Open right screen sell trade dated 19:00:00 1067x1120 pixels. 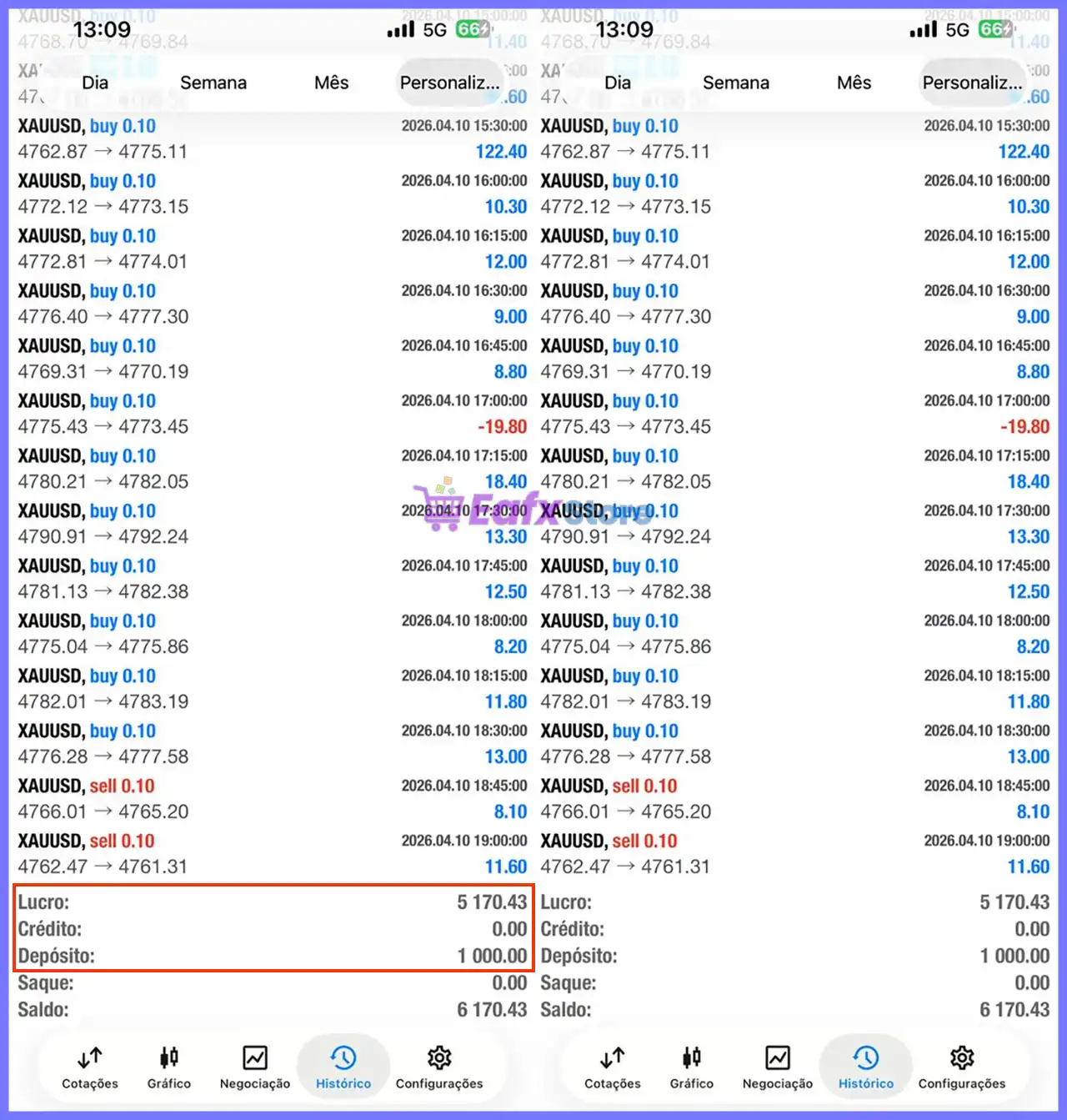tap(795, 854)
